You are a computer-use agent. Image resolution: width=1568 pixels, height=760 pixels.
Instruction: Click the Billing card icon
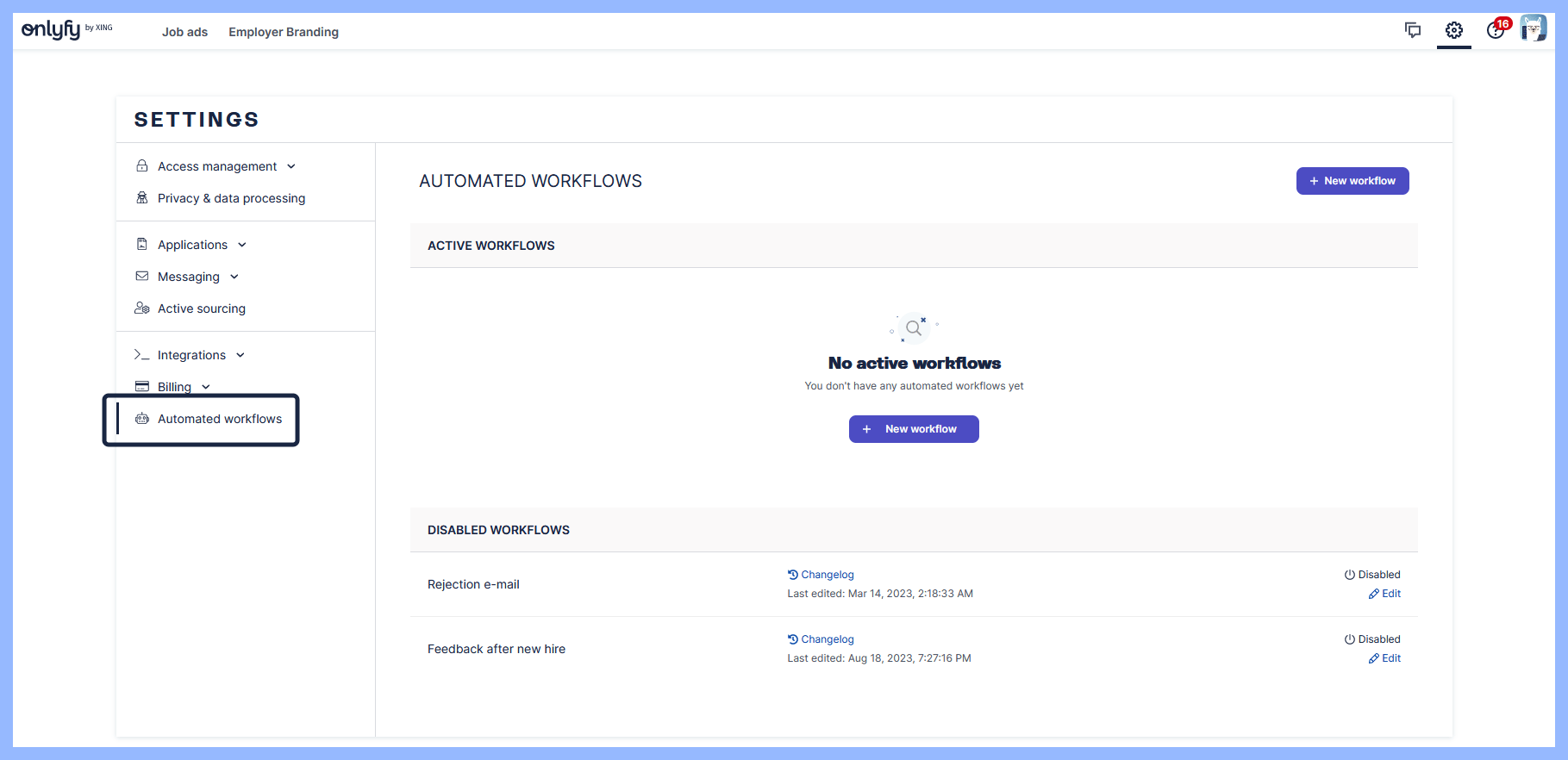[142, 386]
